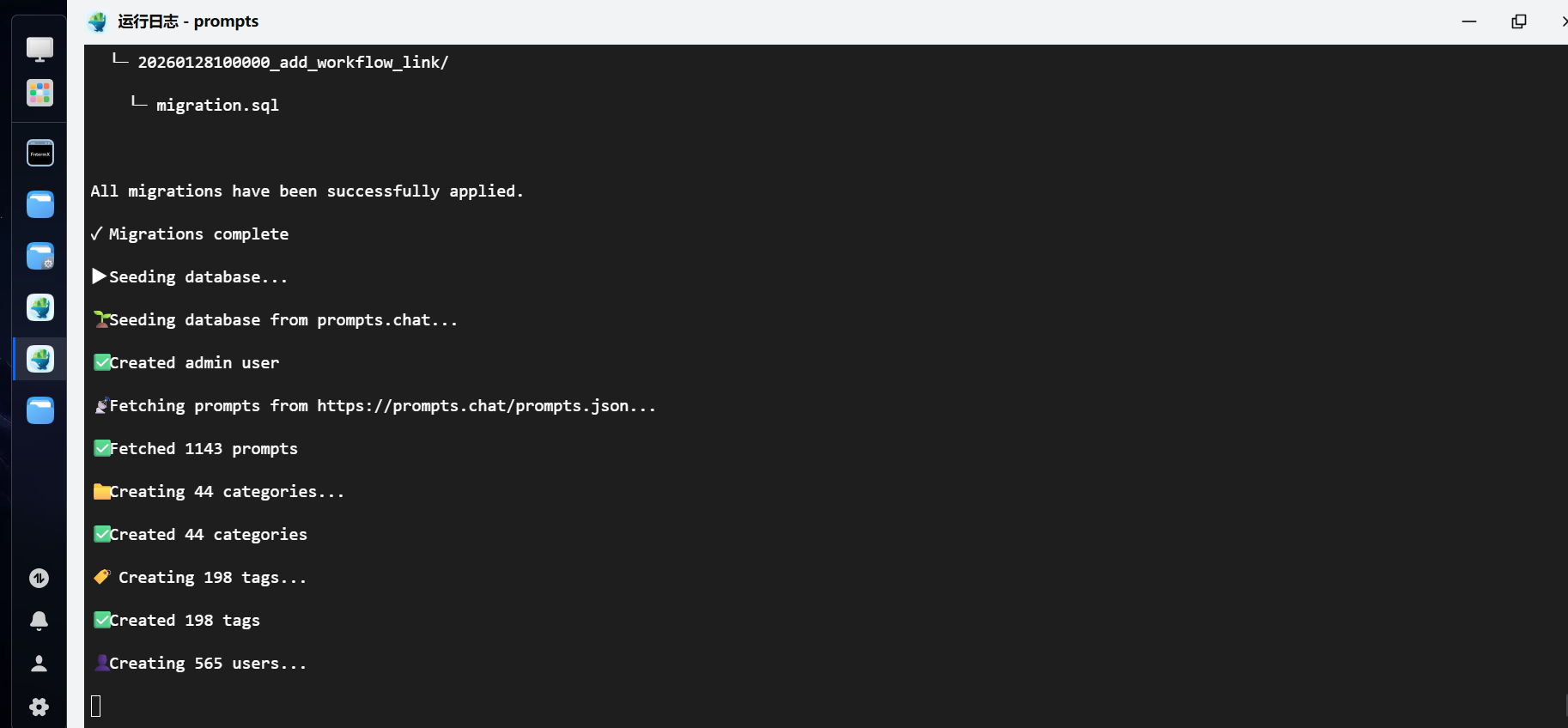Open the non-highlighted whale app in dock
This screenshot has width=1568, height=728.
(40, 307)
